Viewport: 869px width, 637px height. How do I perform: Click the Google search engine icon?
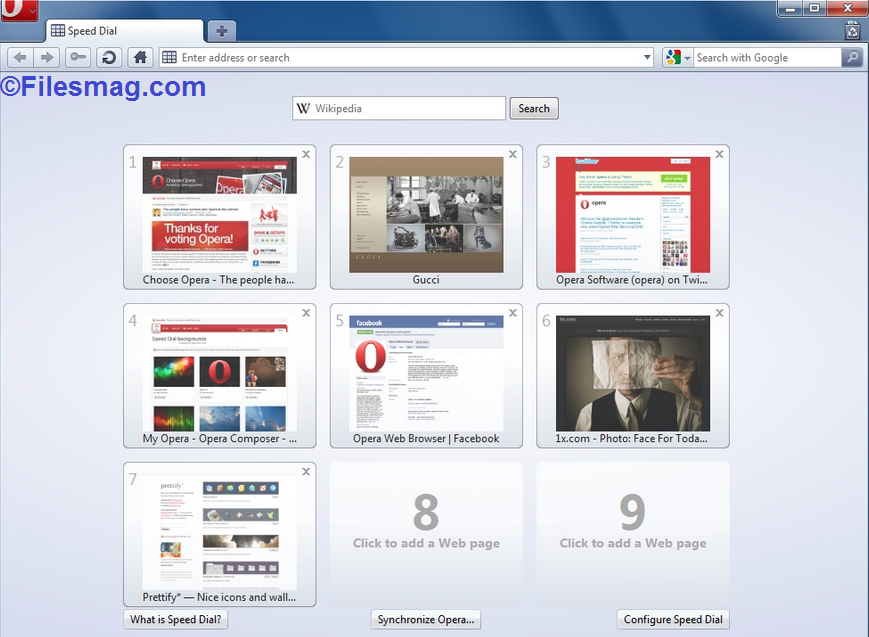(673, 57)
